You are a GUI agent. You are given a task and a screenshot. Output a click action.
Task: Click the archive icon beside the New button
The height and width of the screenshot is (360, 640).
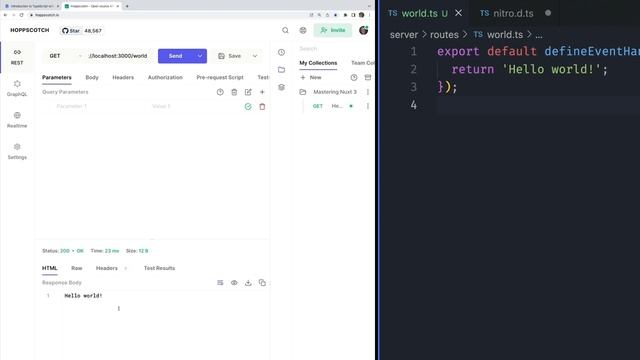(x=368, y=78)
